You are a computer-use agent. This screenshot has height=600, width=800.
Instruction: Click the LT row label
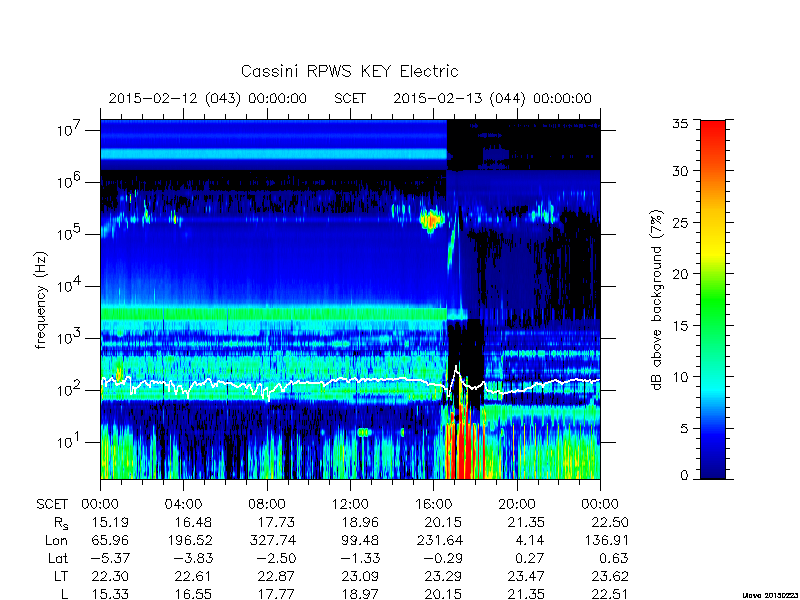click(x=60, y=577)
